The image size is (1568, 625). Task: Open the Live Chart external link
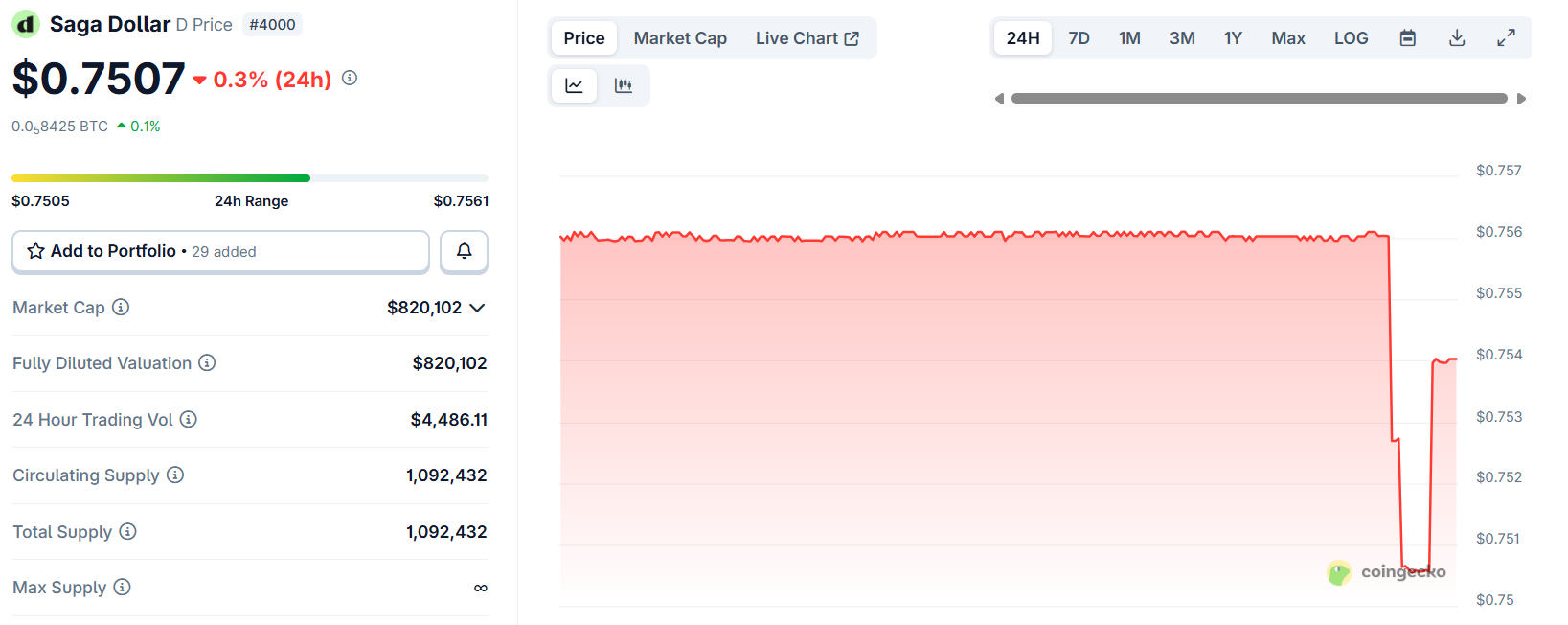point(807,38)
